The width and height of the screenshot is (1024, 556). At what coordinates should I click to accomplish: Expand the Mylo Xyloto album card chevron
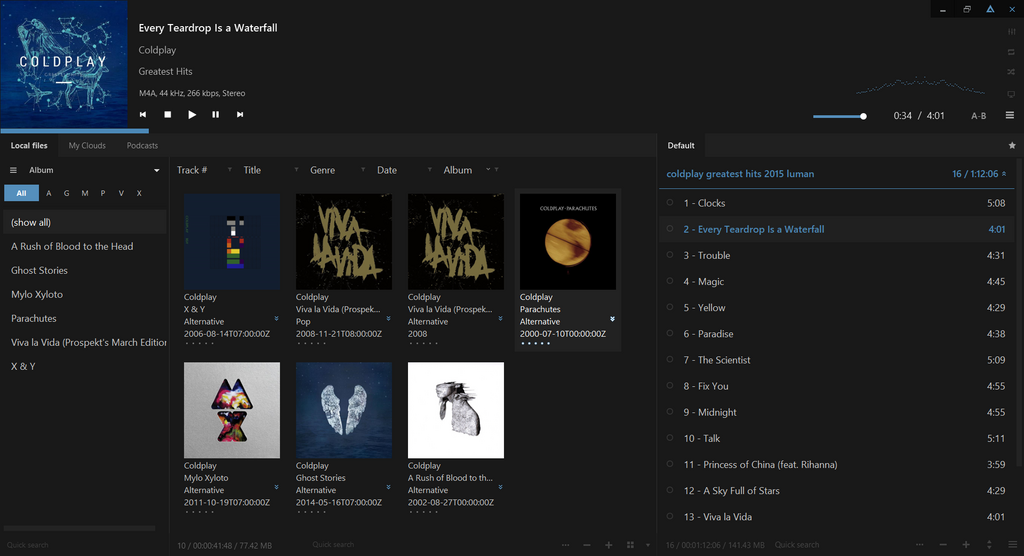tap(276, 487)
